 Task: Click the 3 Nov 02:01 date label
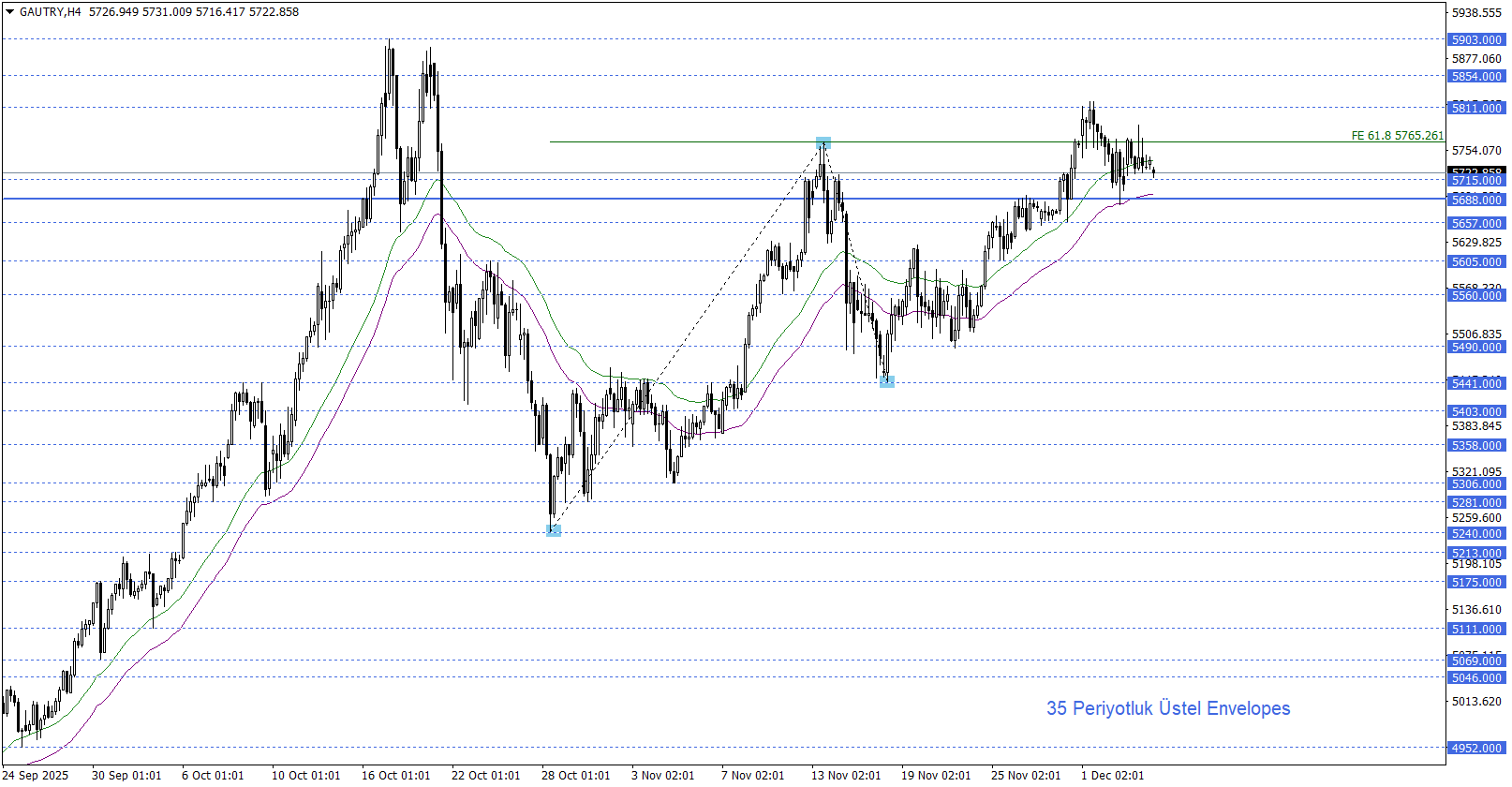tap(663, 775)
